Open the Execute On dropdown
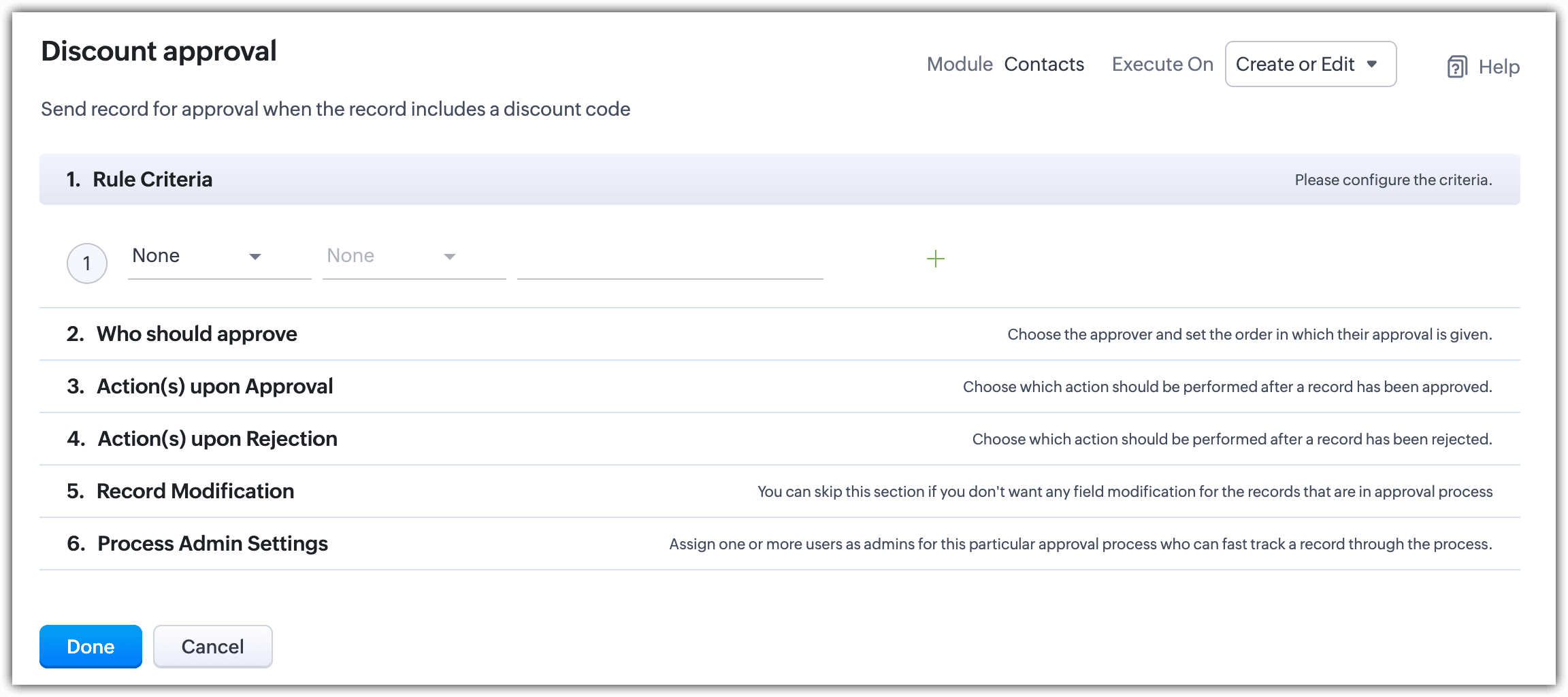The width and height of the screenshot is (1568, 697). point(1310,64)
